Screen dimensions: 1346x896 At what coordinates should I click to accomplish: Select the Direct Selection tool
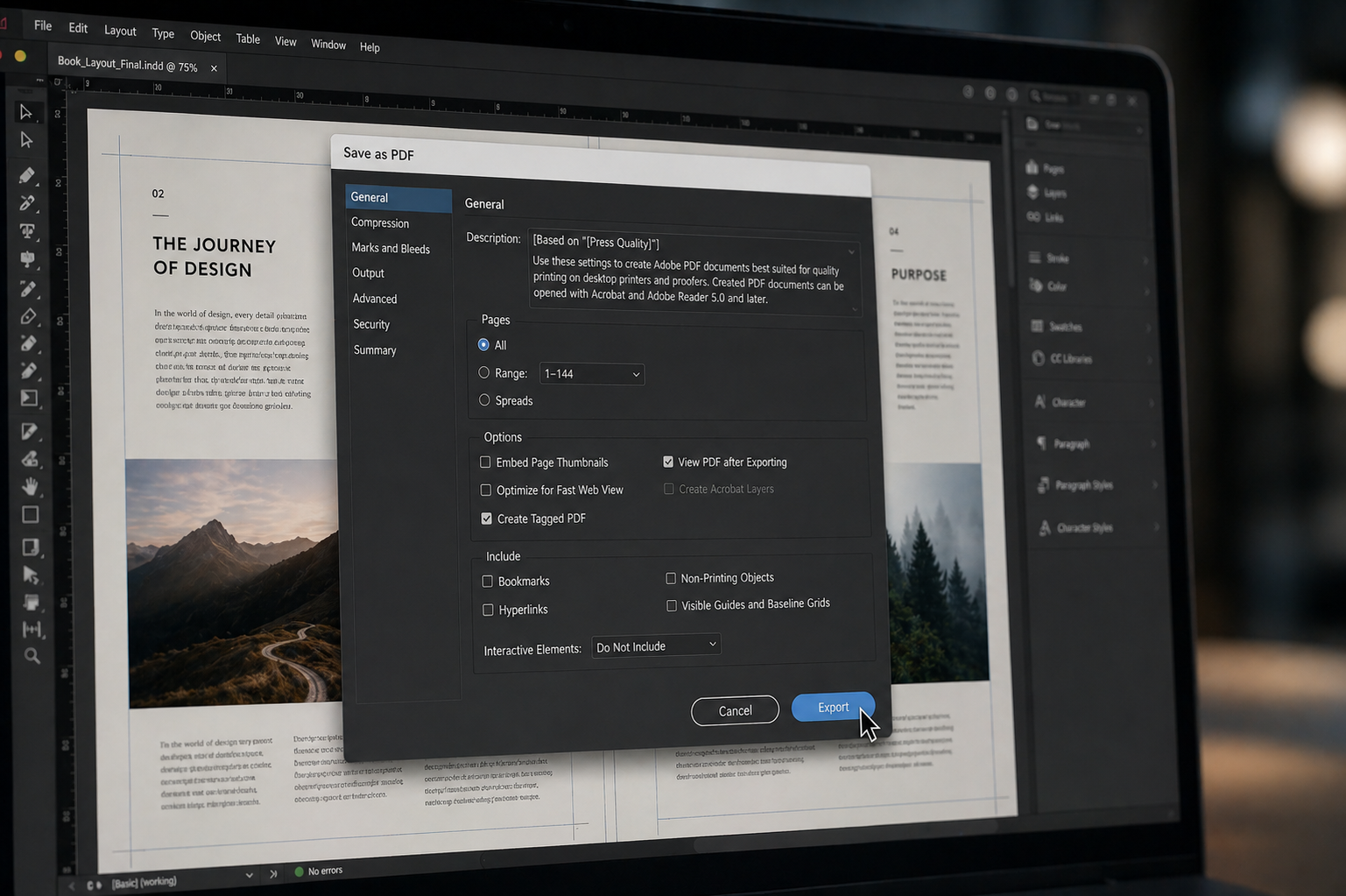click(26, 140)
